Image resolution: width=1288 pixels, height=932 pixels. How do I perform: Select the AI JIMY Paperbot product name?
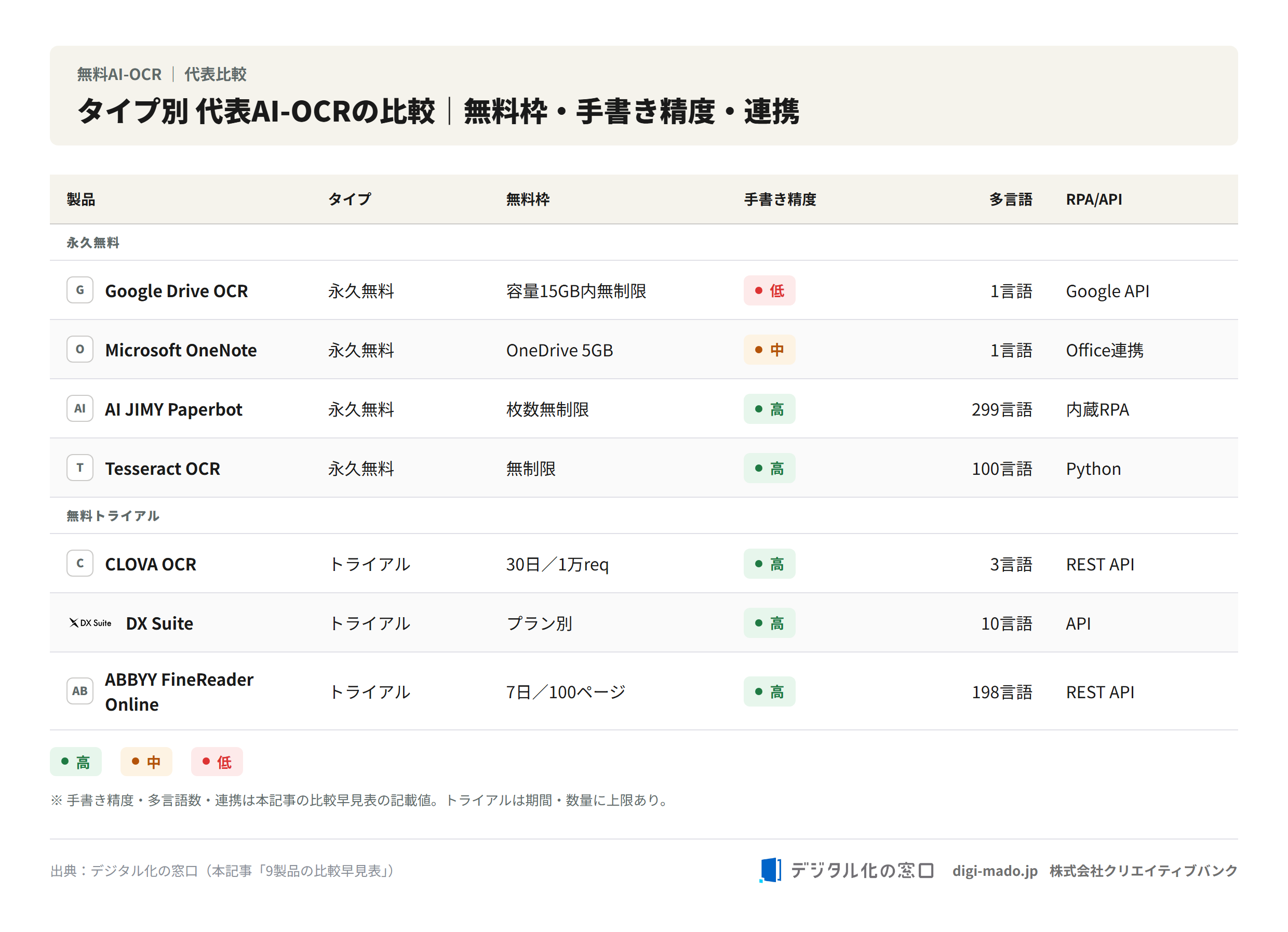pos(174,409)
